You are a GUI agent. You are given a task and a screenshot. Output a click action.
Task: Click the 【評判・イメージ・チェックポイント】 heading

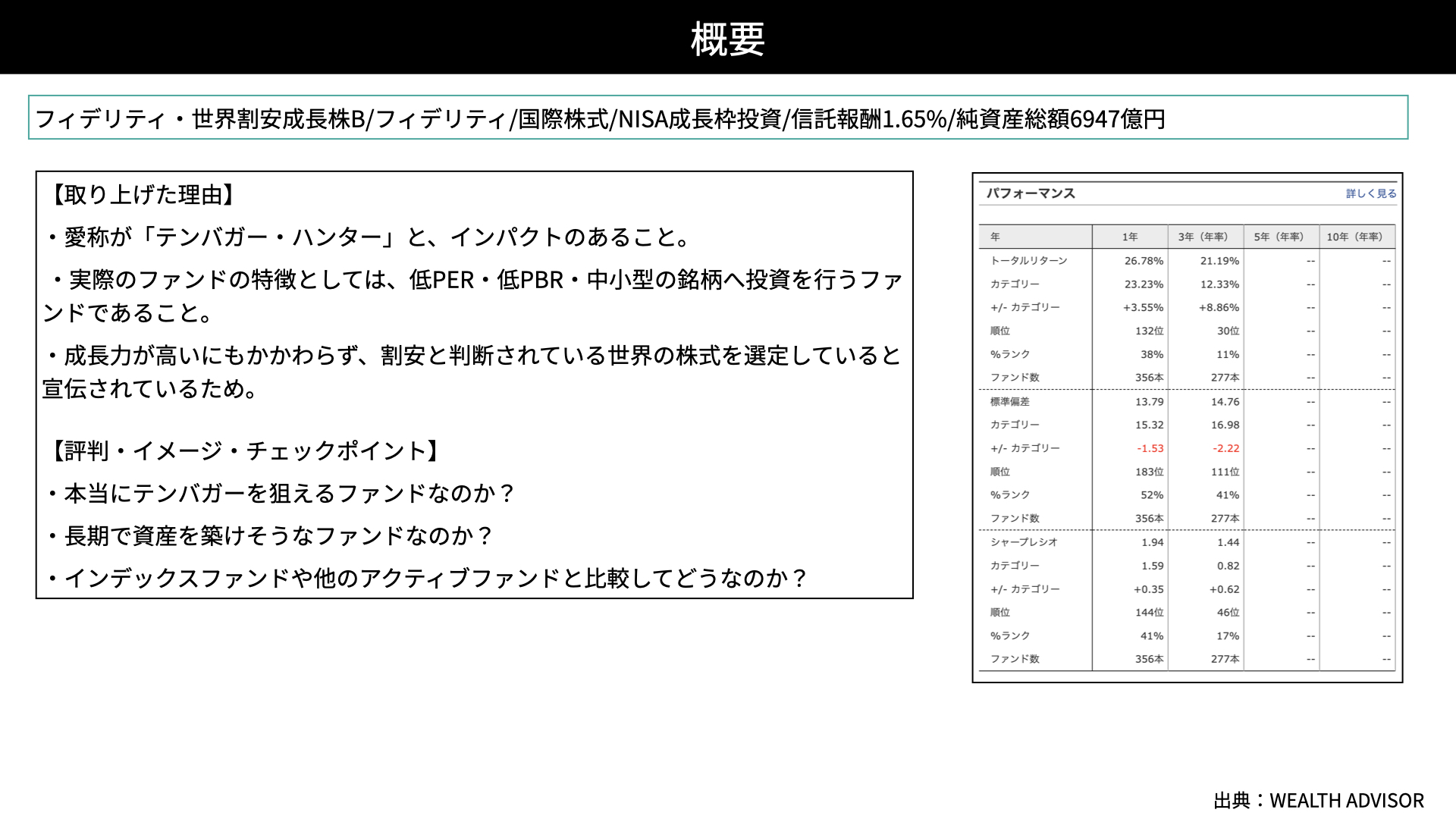(244, 451)
